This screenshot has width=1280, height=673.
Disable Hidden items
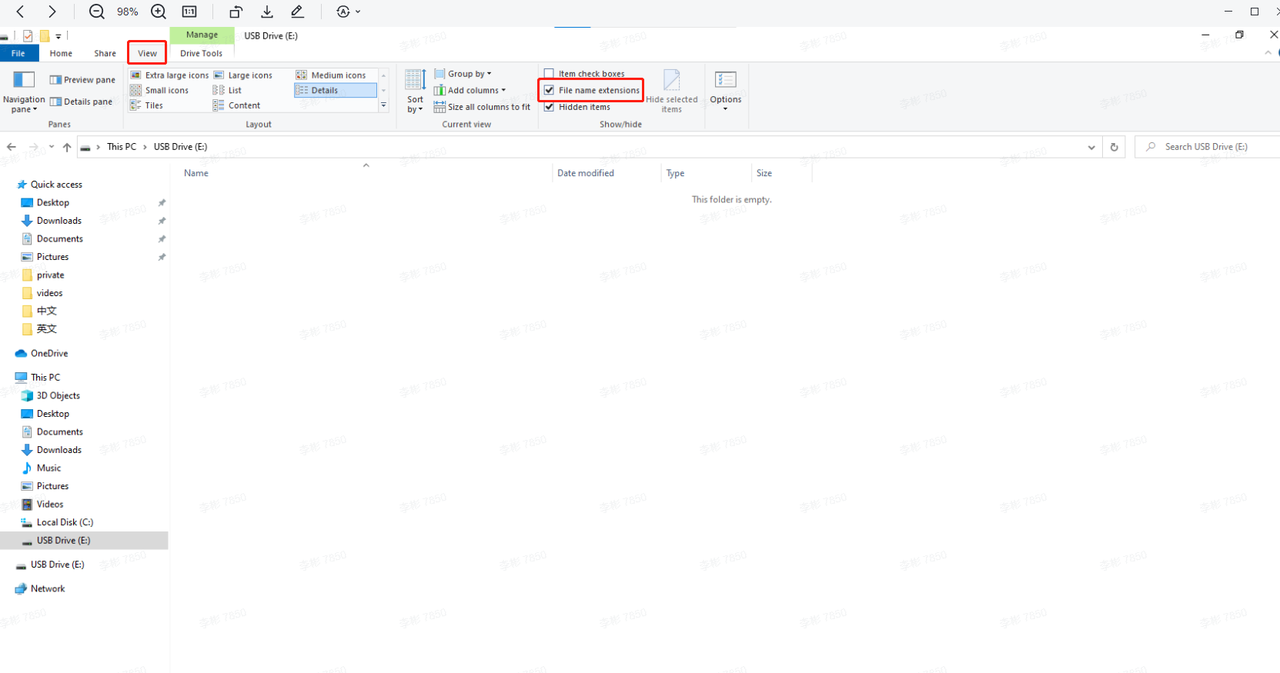tap(549, 106)
